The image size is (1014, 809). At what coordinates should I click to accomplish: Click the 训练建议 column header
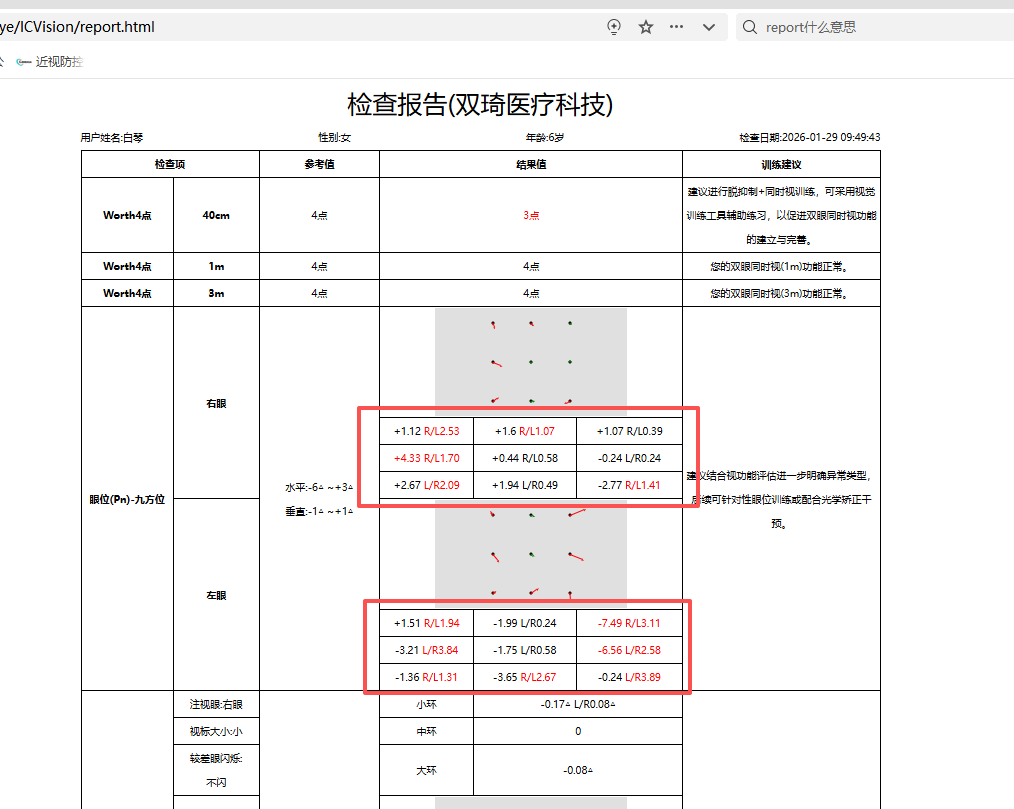coord(781,165)
